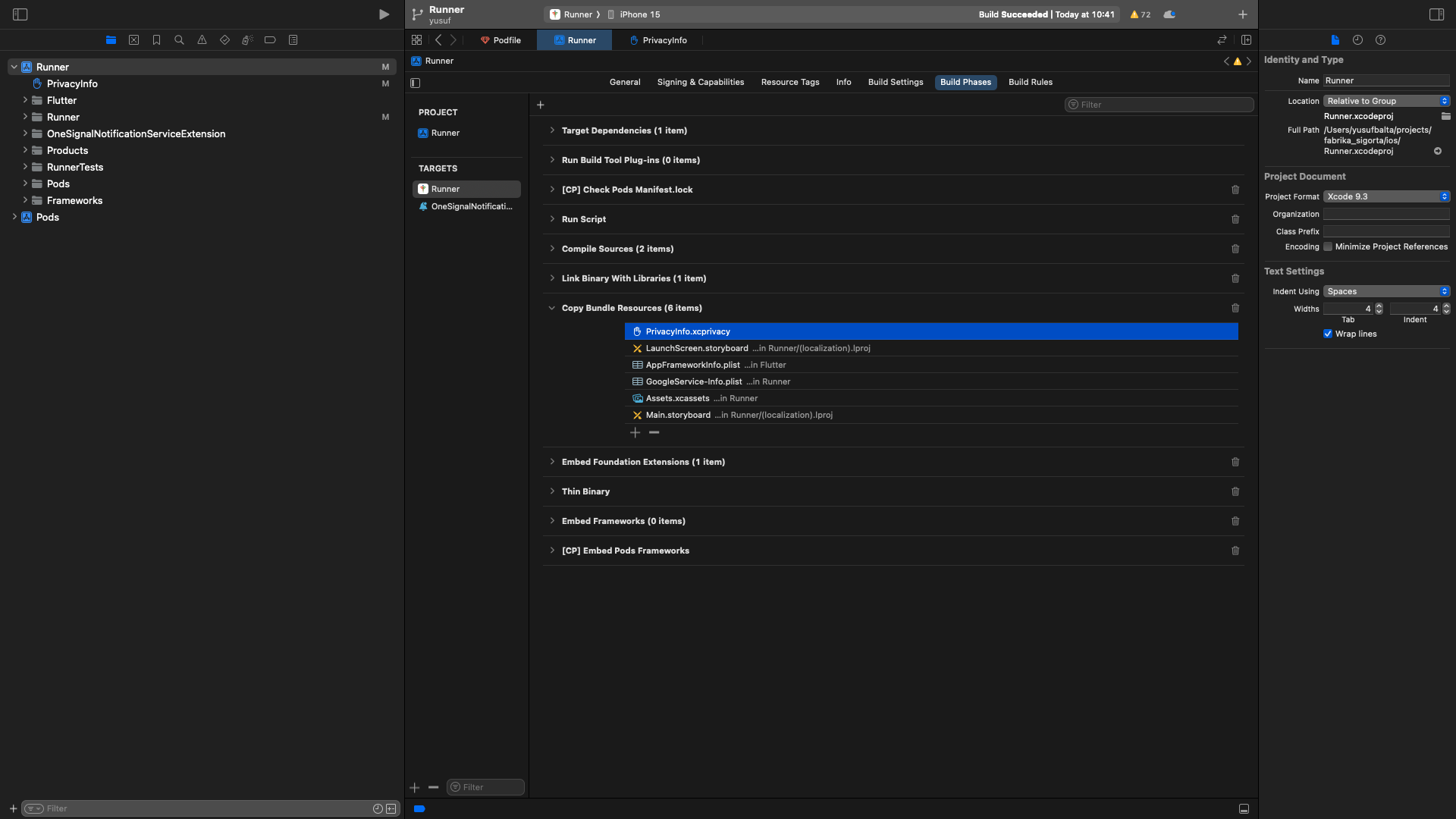Open the Find navigator magnifier icon
Image resolution: width=1456 pixels, height=819 pixels.
point(179,40)
